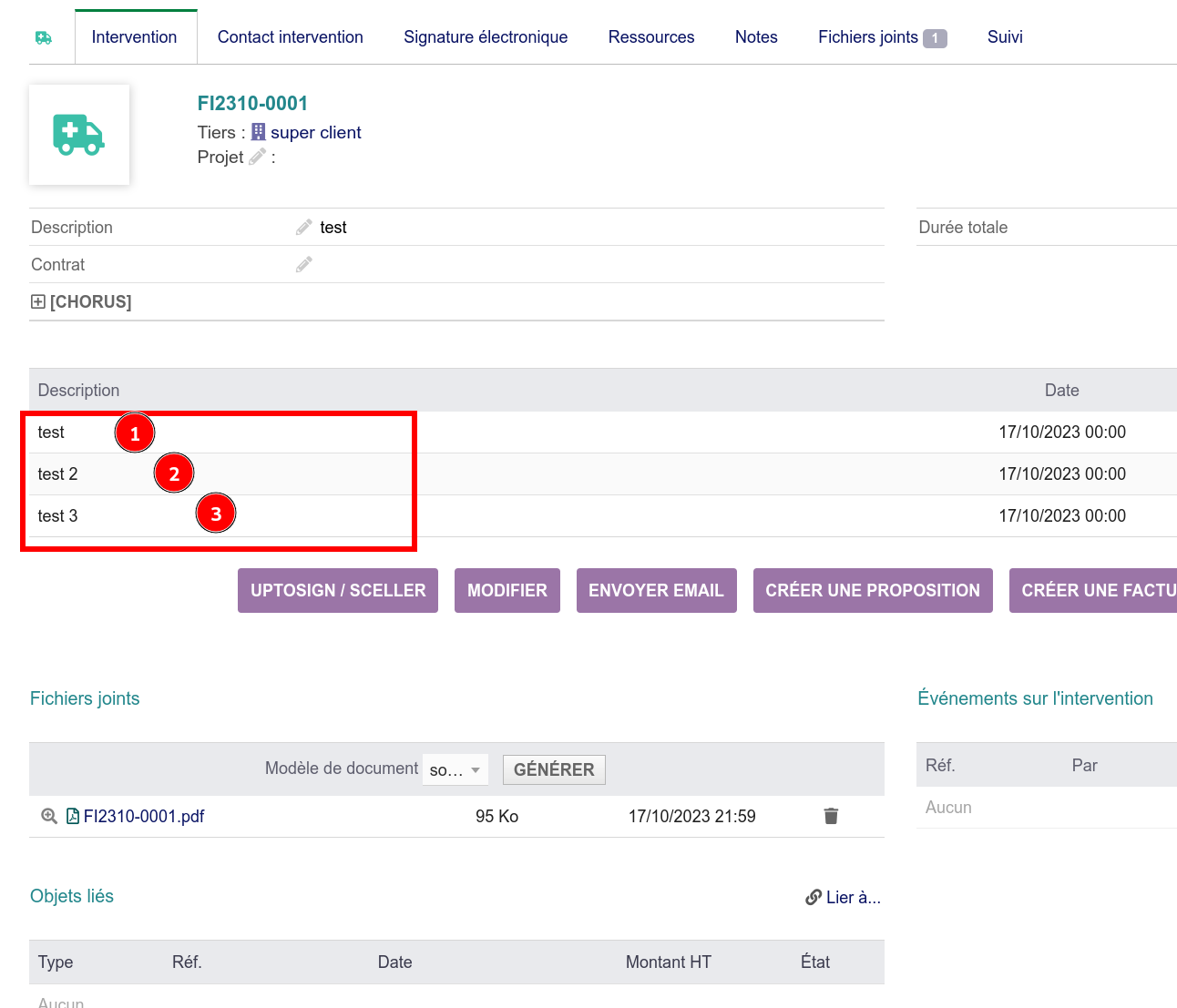Click the building icon beside super client
Image resolution: width=1177 pixels, height=1008 pixels.
(x=261, y=132)
